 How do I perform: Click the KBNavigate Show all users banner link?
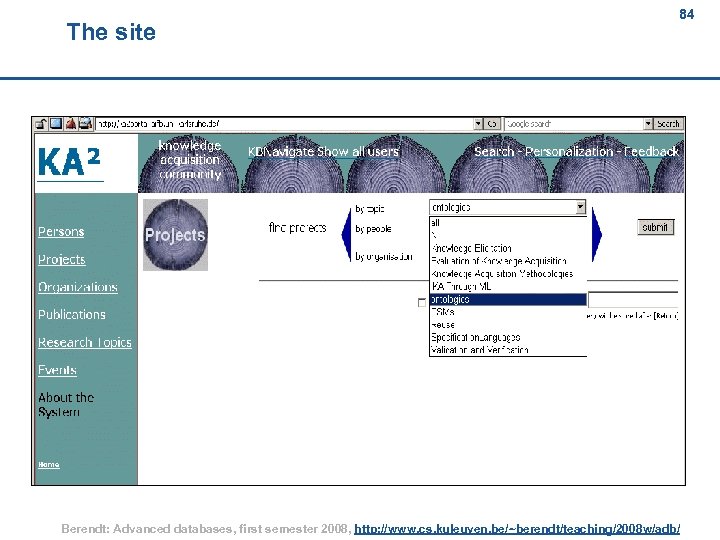point(323,152)
